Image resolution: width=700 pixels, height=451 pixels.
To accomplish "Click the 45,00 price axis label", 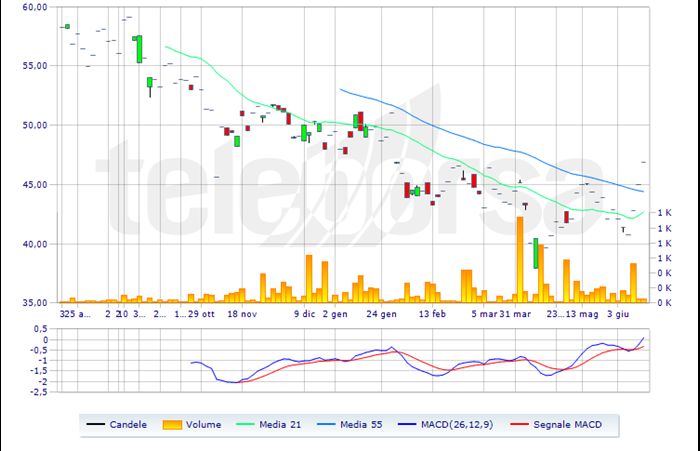I will coord(35,184).
